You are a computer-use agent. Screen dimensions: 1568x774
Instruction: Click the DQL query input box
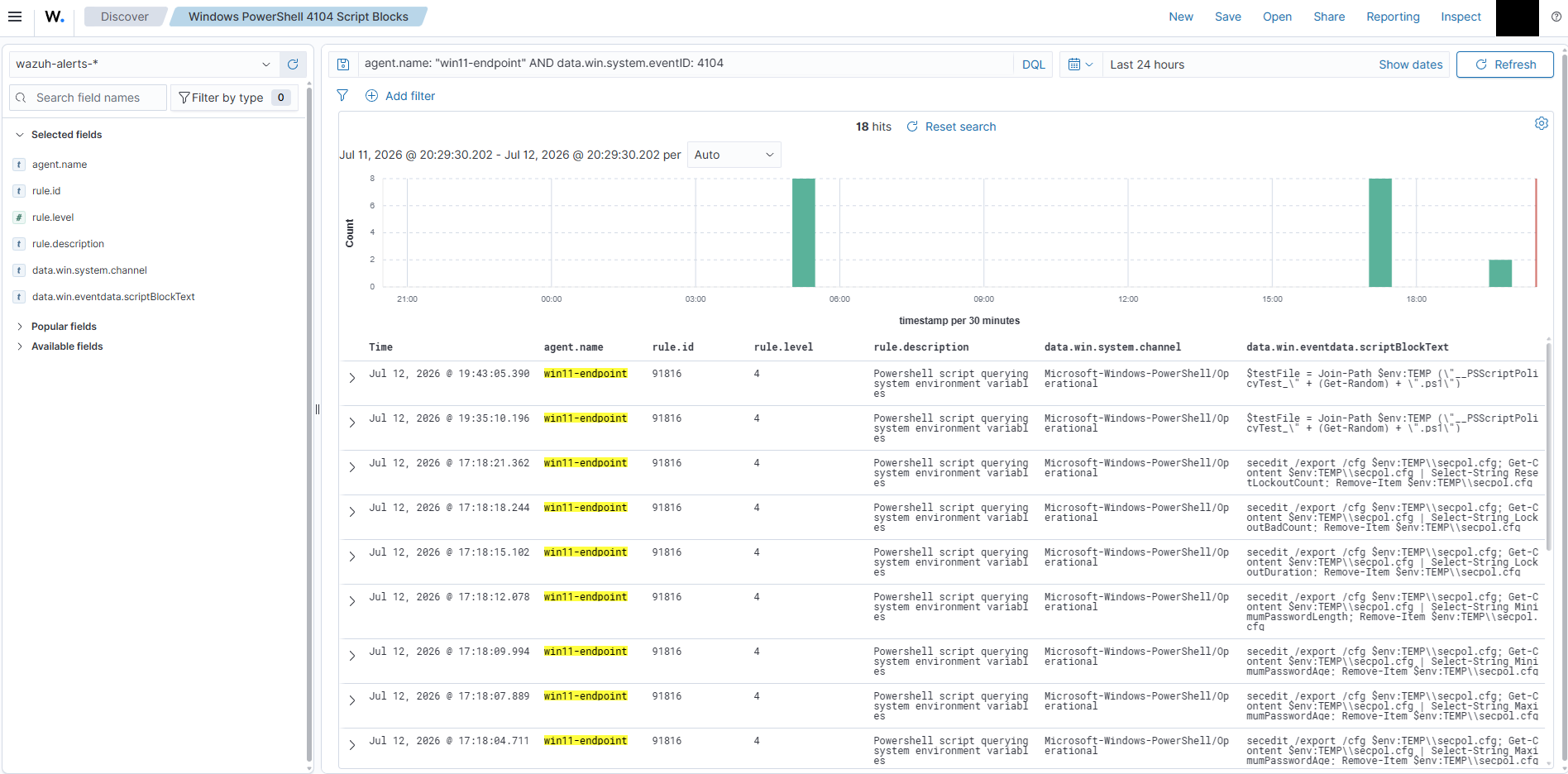pyautogui.click(x=686, y=64)
